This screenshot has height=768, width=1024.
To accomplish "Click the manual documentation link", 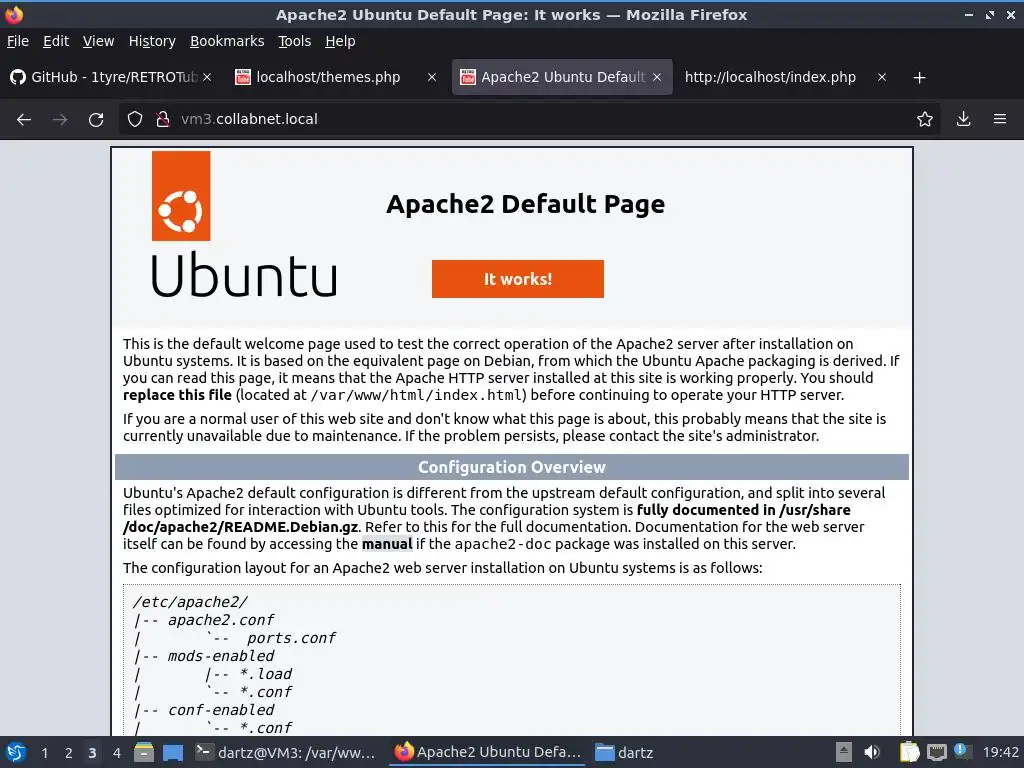I will [387, 544].
